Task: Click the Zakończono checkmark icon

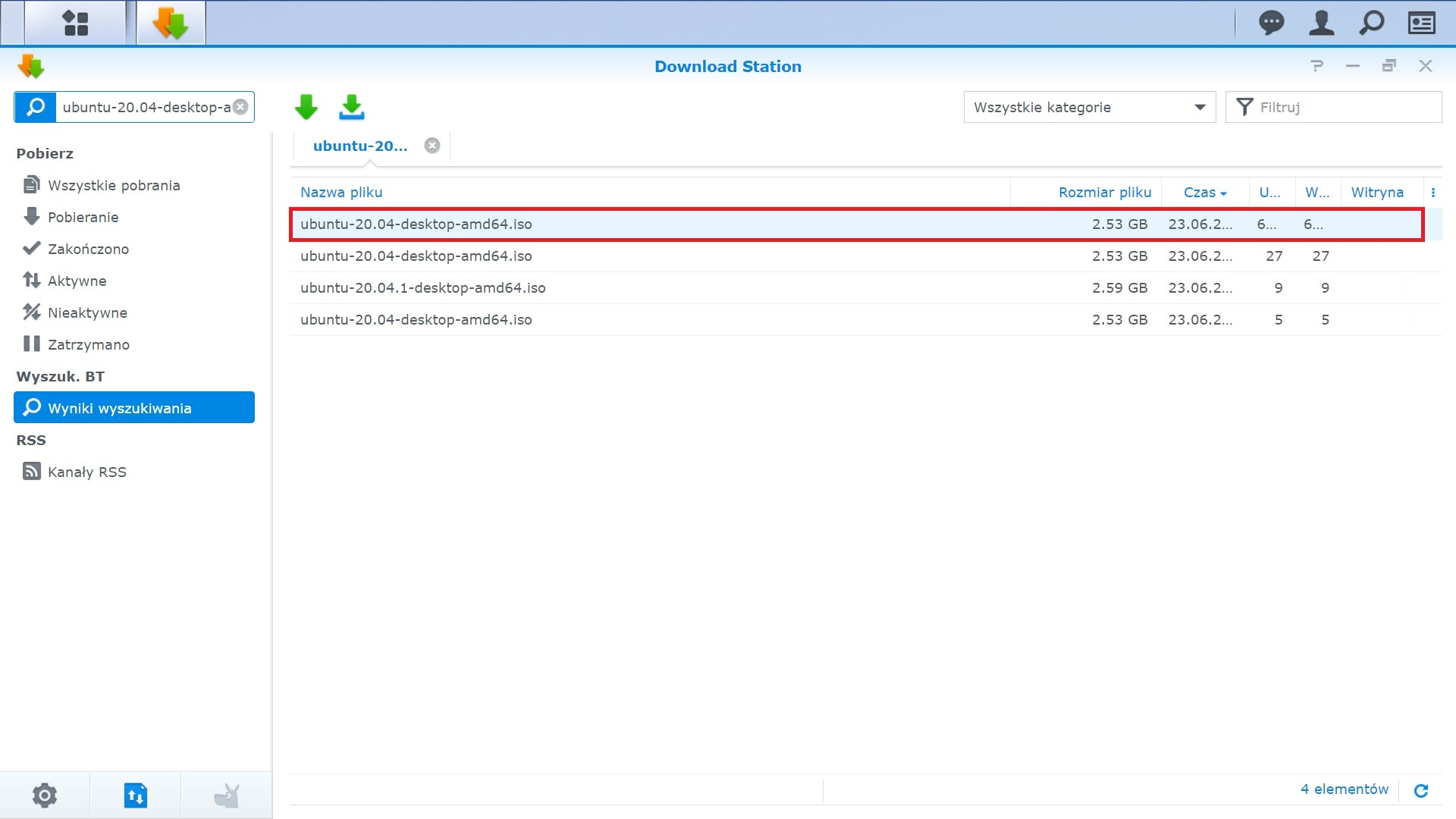Action: 31,248
